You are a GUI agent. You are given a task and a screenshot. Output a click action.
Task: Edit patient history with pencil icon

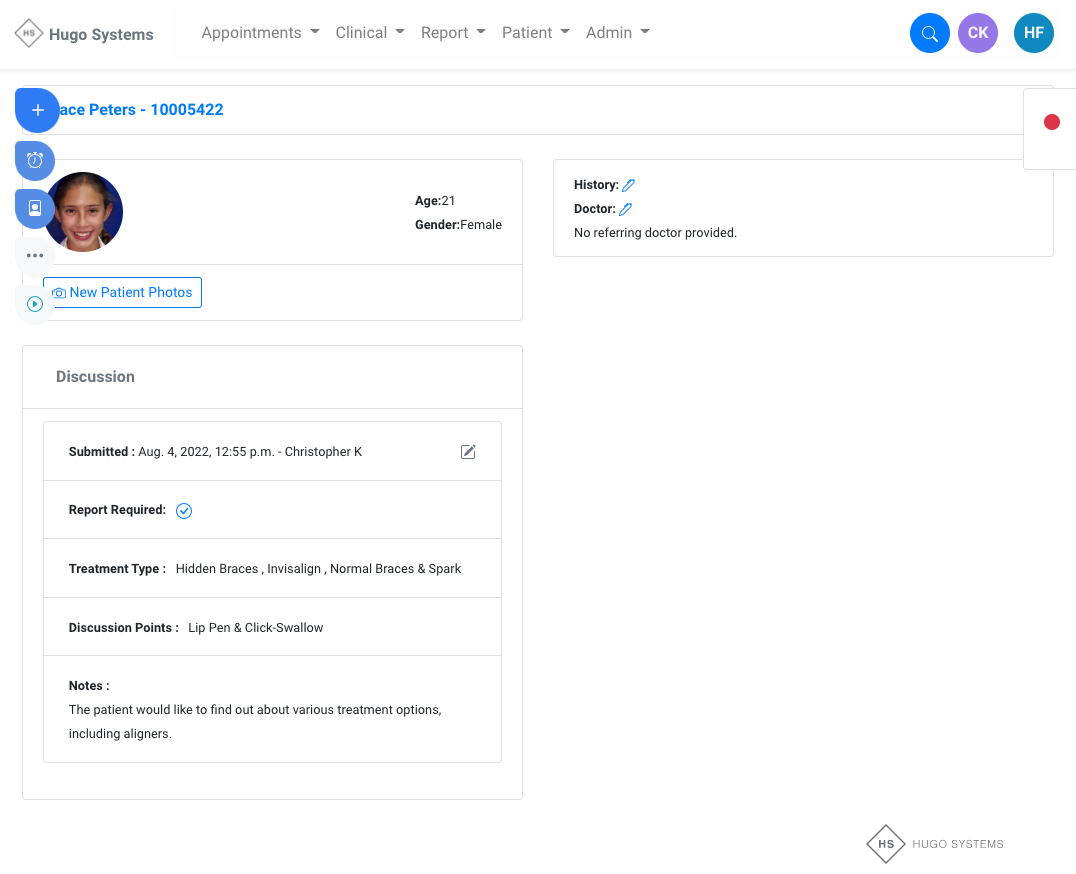coord(628,185)
